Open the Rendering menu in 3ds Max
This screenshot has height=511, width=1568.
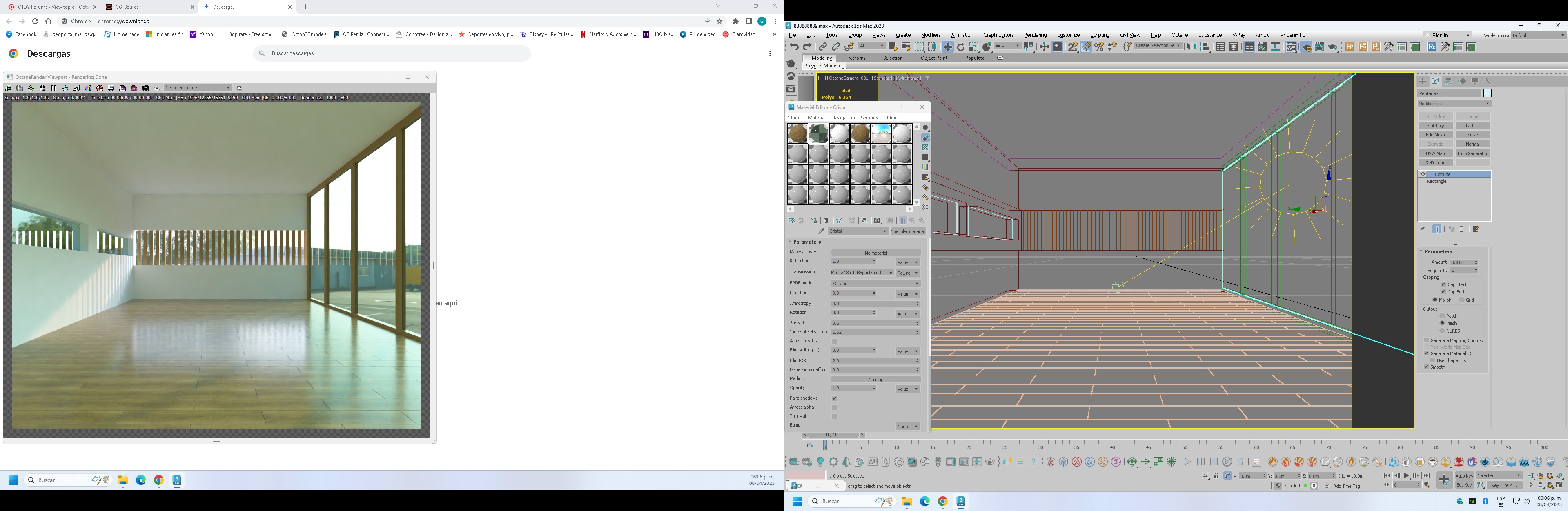[1035, 35]
